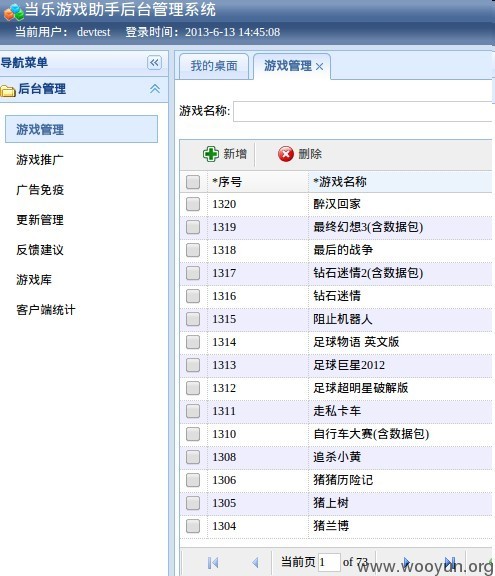Select game name 走私卡车
The height and width of the screenshot is (576, 495).
point(337,411)
